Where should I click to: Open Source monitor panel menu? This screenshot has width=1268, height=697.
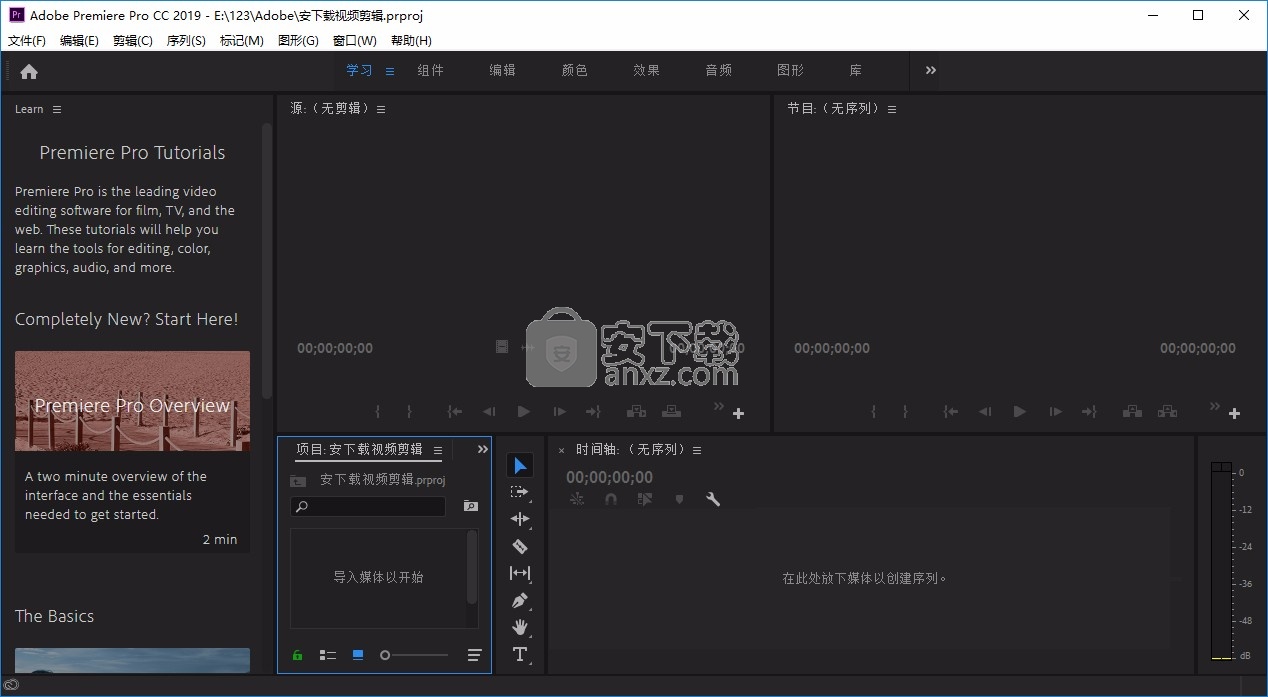click(x=381, y=109)
